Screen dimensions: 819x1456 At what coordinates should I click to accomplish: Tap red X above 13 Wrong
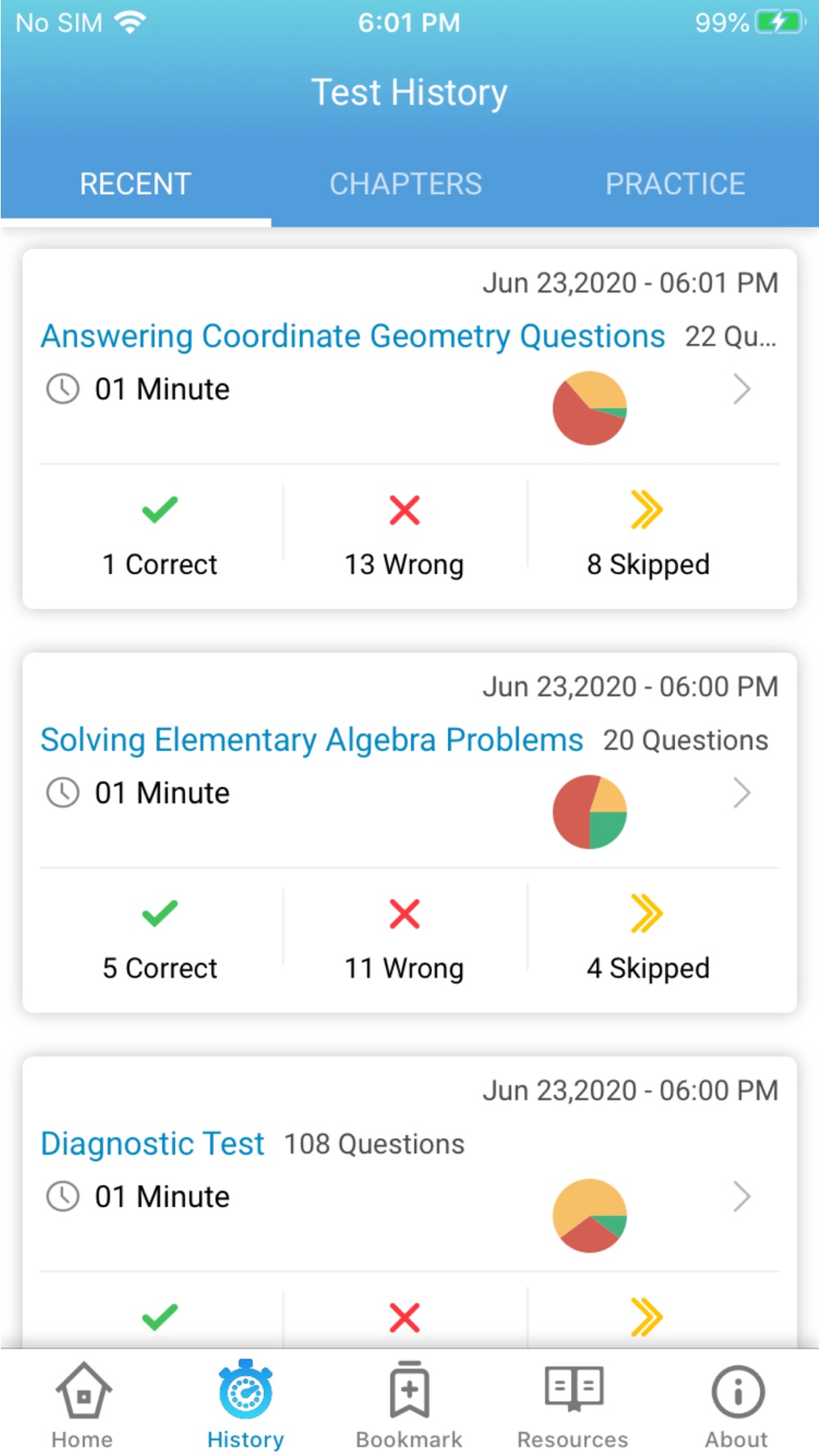pos(405,509)
